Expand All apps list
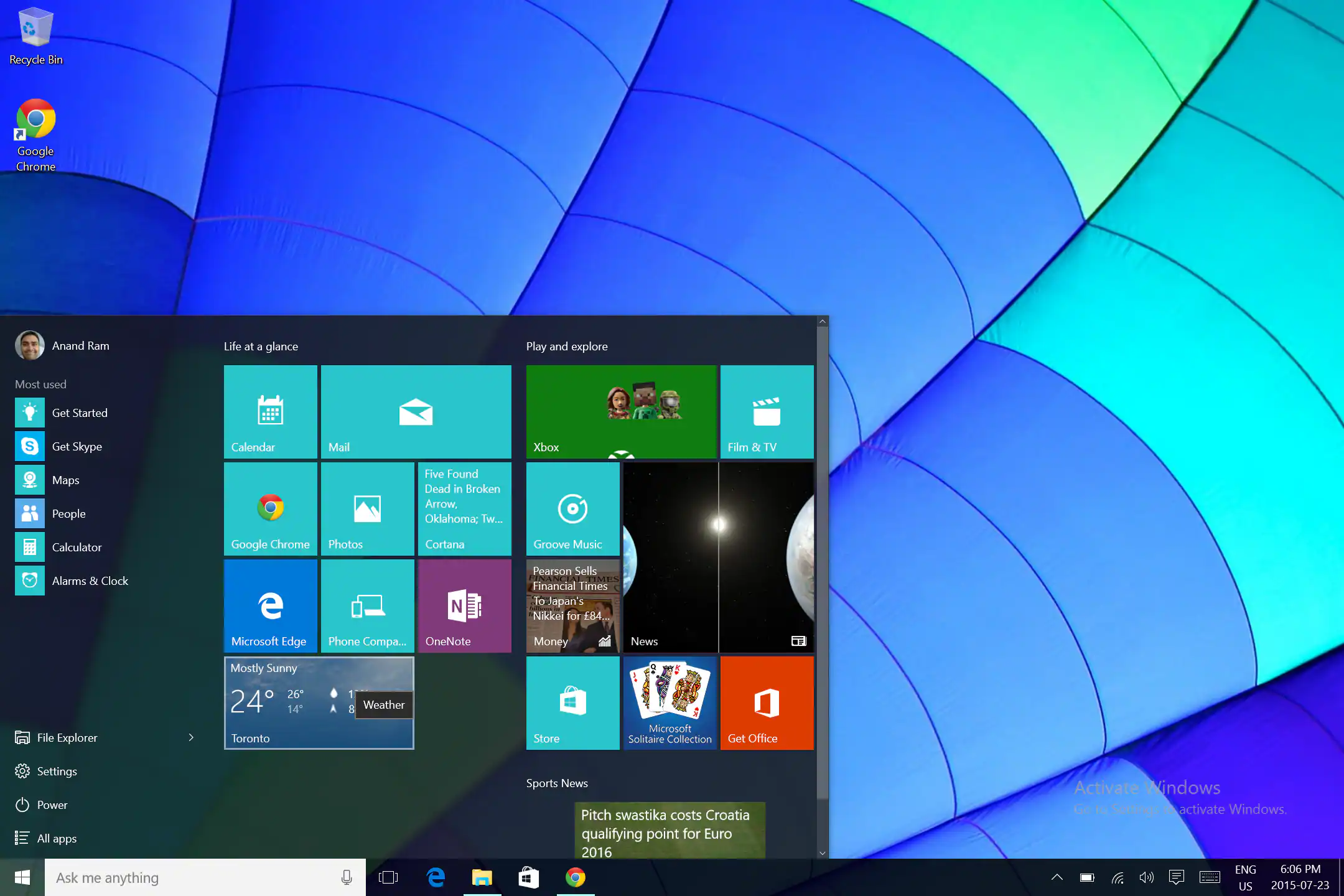This screenshot has height=896, width=1344. tap(56, 837)
